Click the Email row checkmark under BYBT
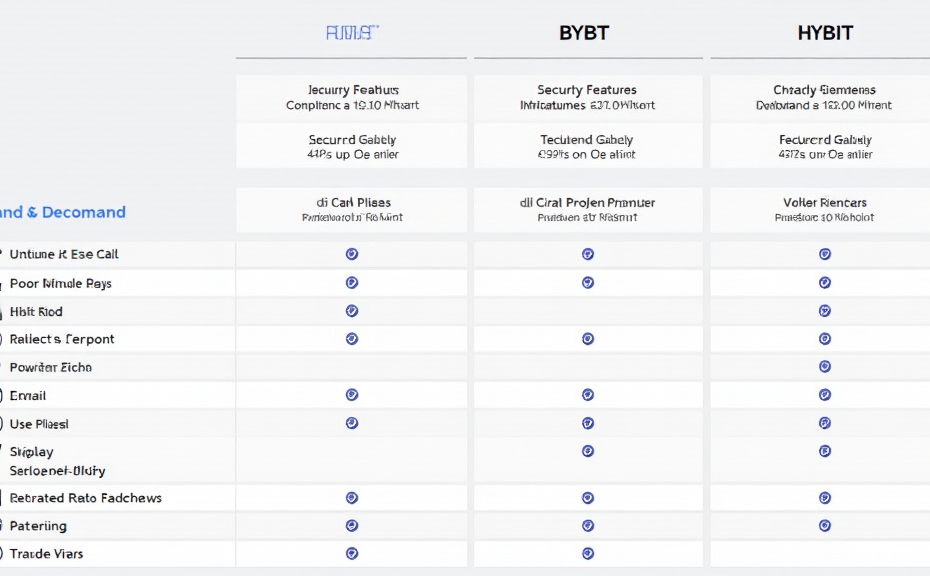 (x=587, y=395)
